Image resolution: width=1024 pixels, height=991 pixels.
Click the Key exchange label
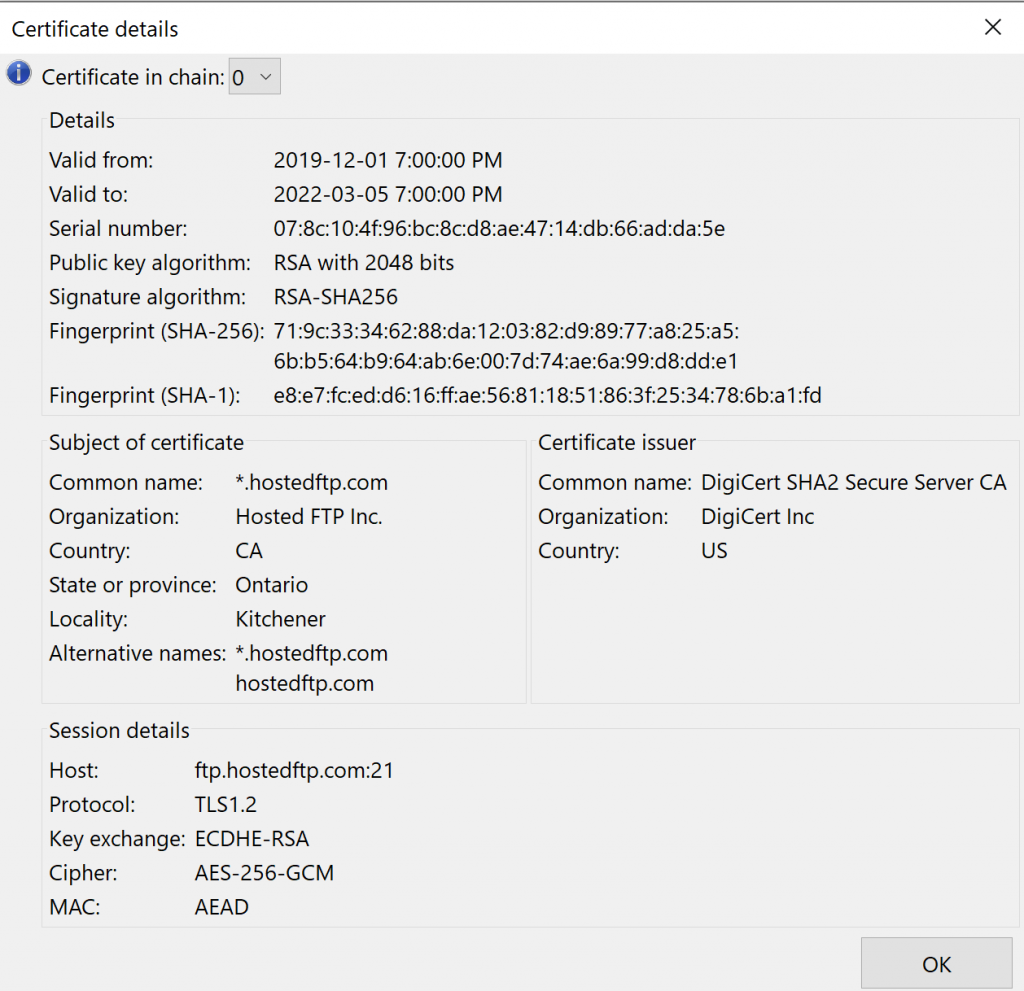click(118, 839)
